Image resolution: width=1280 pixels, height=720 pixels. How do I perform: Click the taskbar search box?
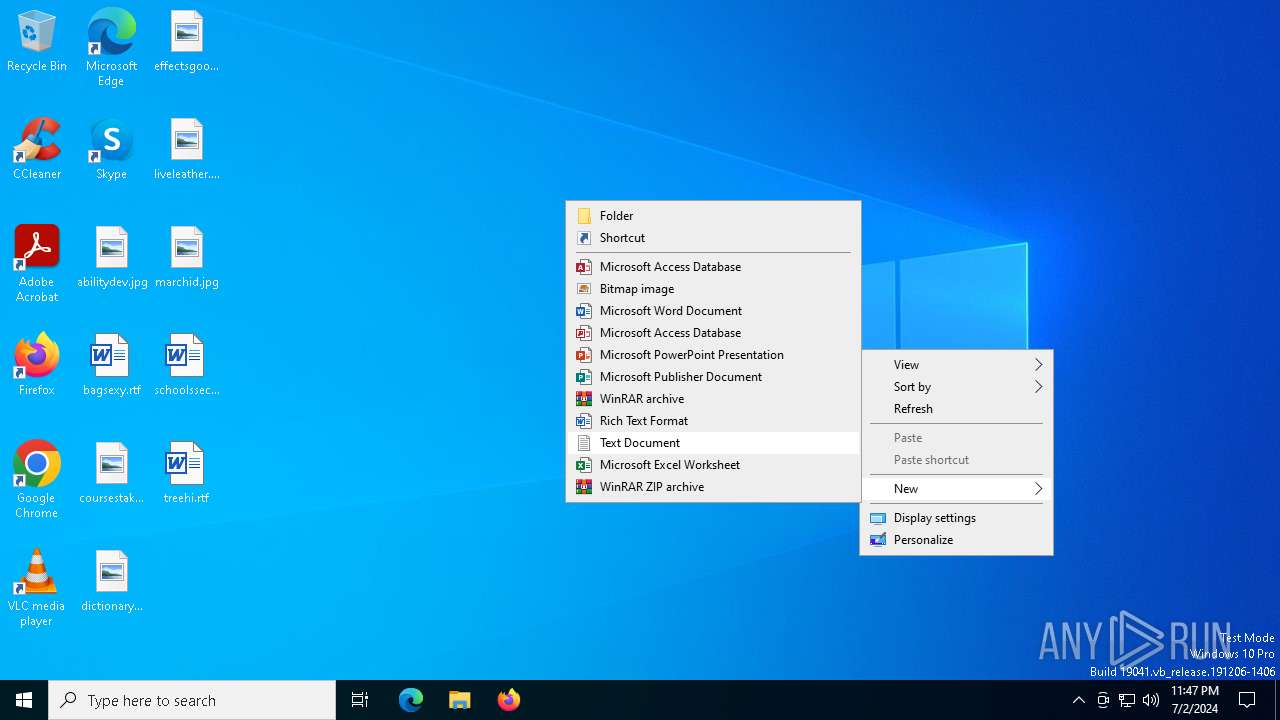tap(192, 700)
